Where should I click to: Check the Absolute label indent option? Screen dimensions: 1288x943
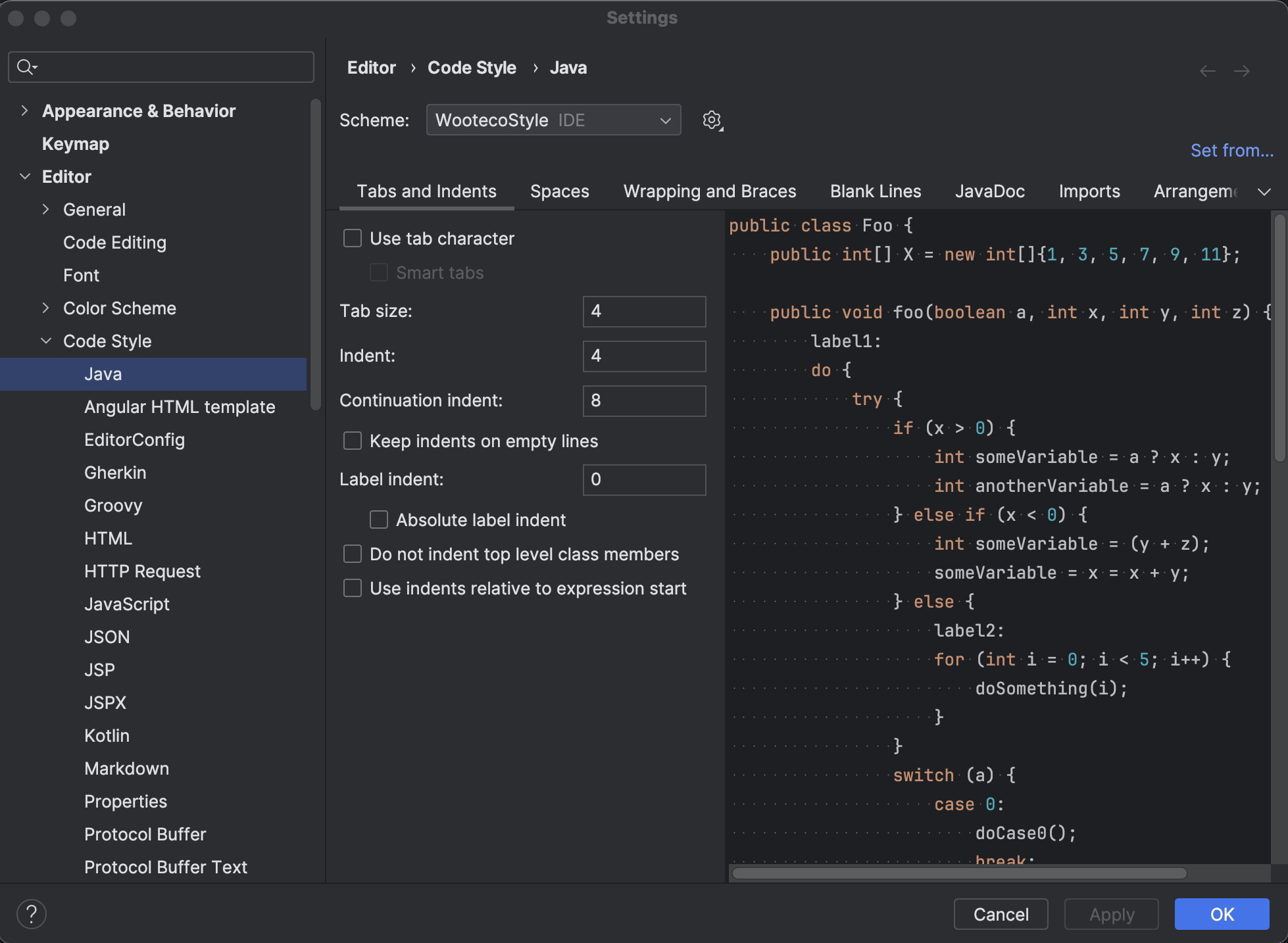tap(379, 520)
